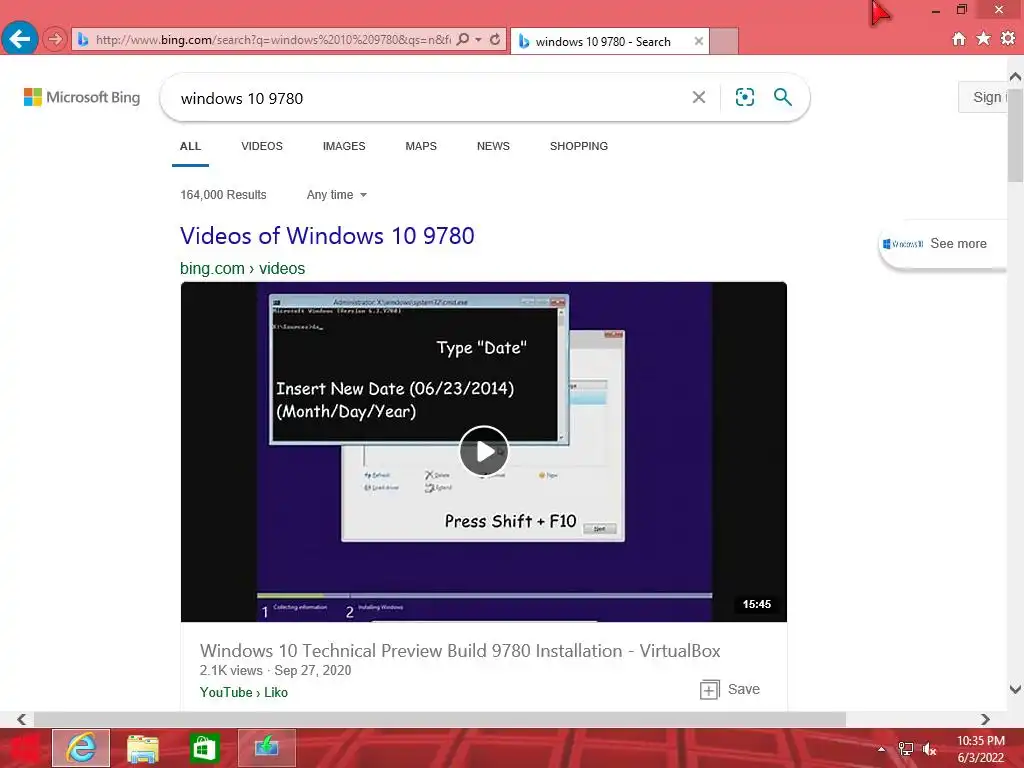This screenshot has width=1024, height=768.
Task: Click the Bing URL in address bar
Action: (x=273, y=40)
